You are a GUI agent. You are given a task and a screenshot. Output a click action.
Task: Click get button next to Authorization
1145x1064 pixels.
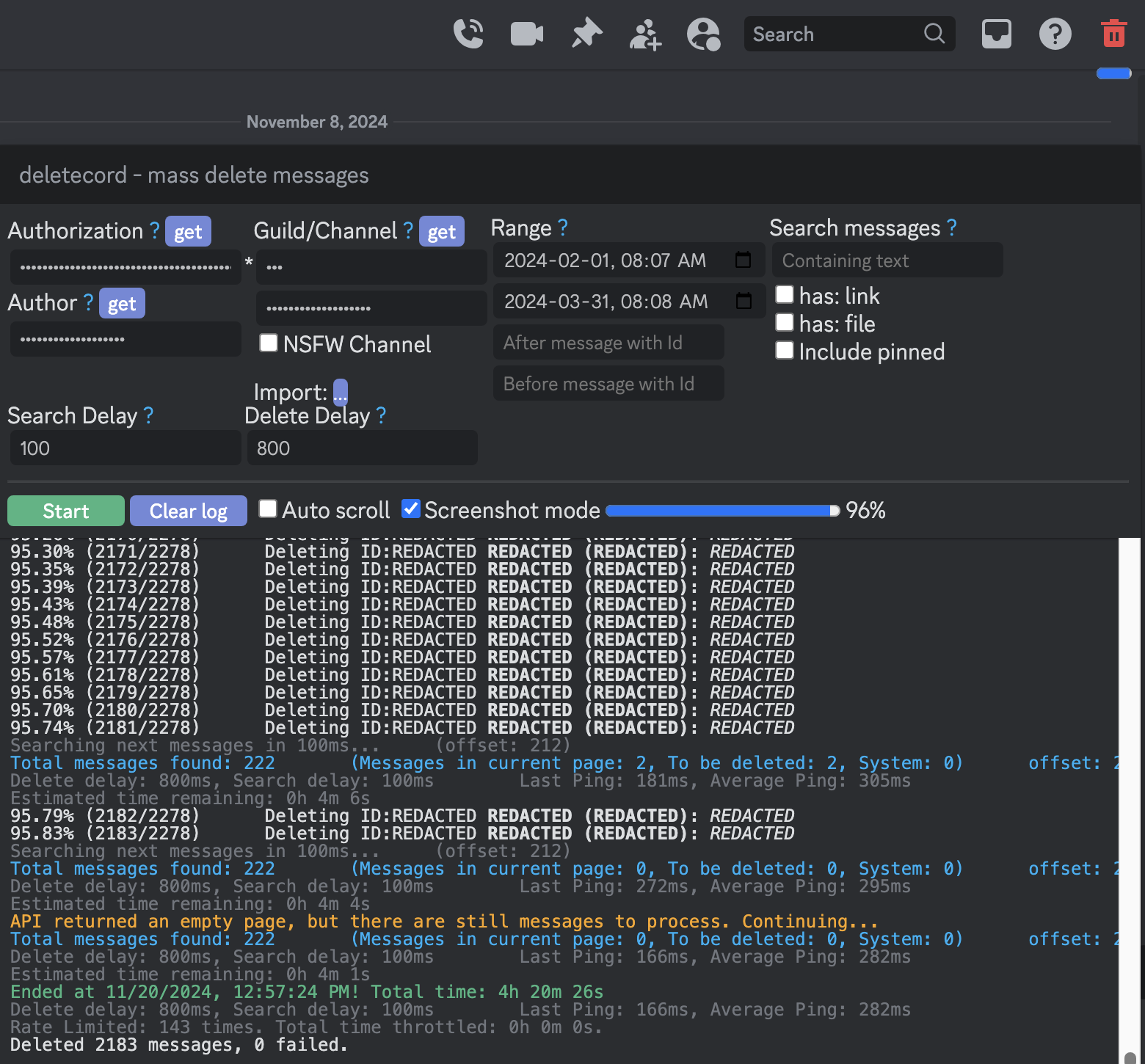point(188,231)
